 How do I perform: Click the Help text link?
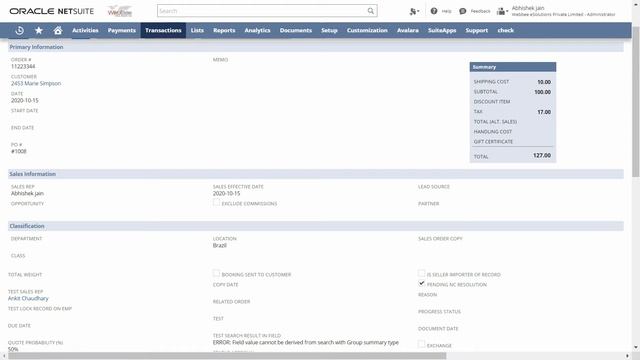coord(447,11)
